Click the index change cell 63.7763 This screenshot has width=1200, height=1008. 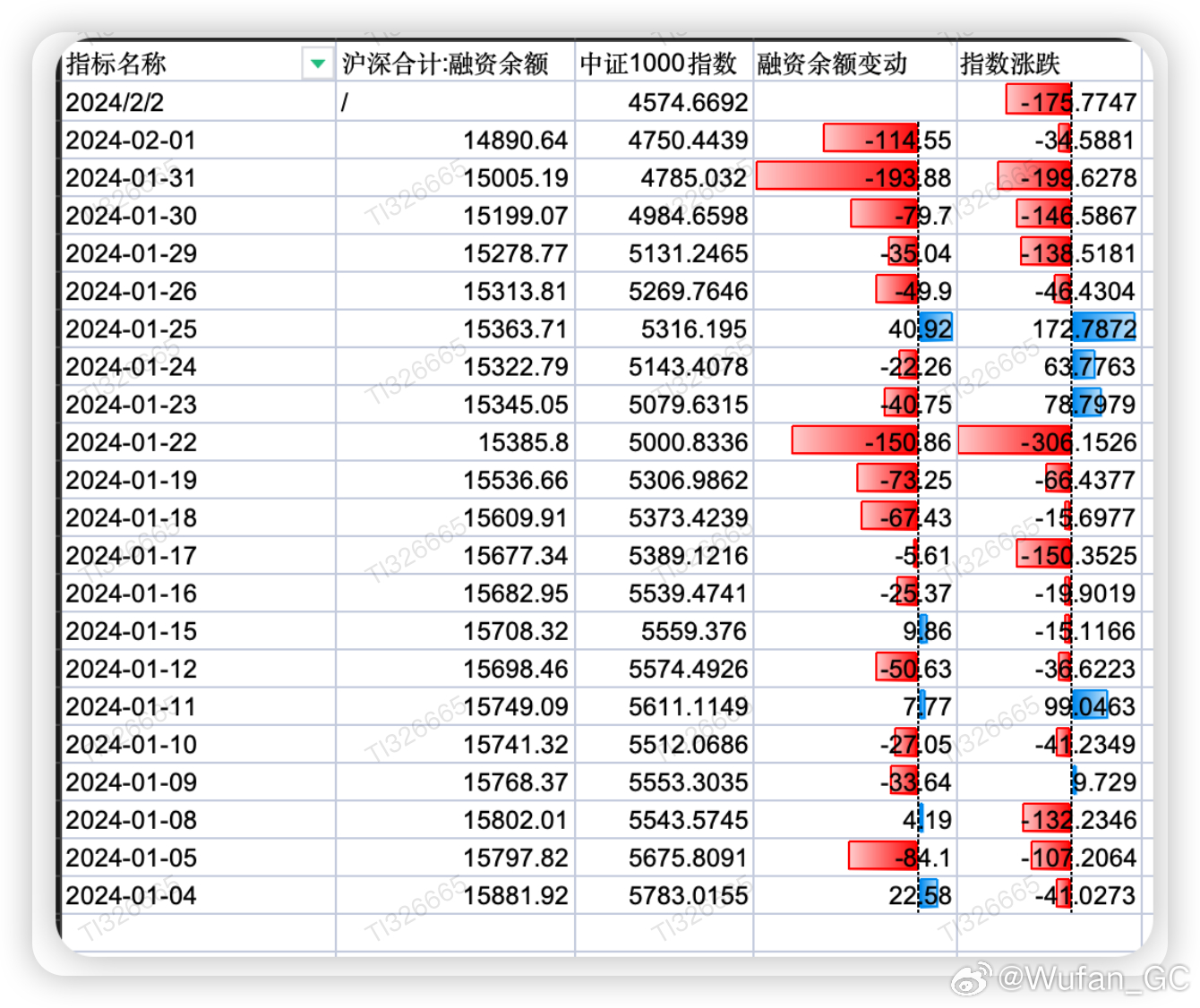click(1049, 366)
